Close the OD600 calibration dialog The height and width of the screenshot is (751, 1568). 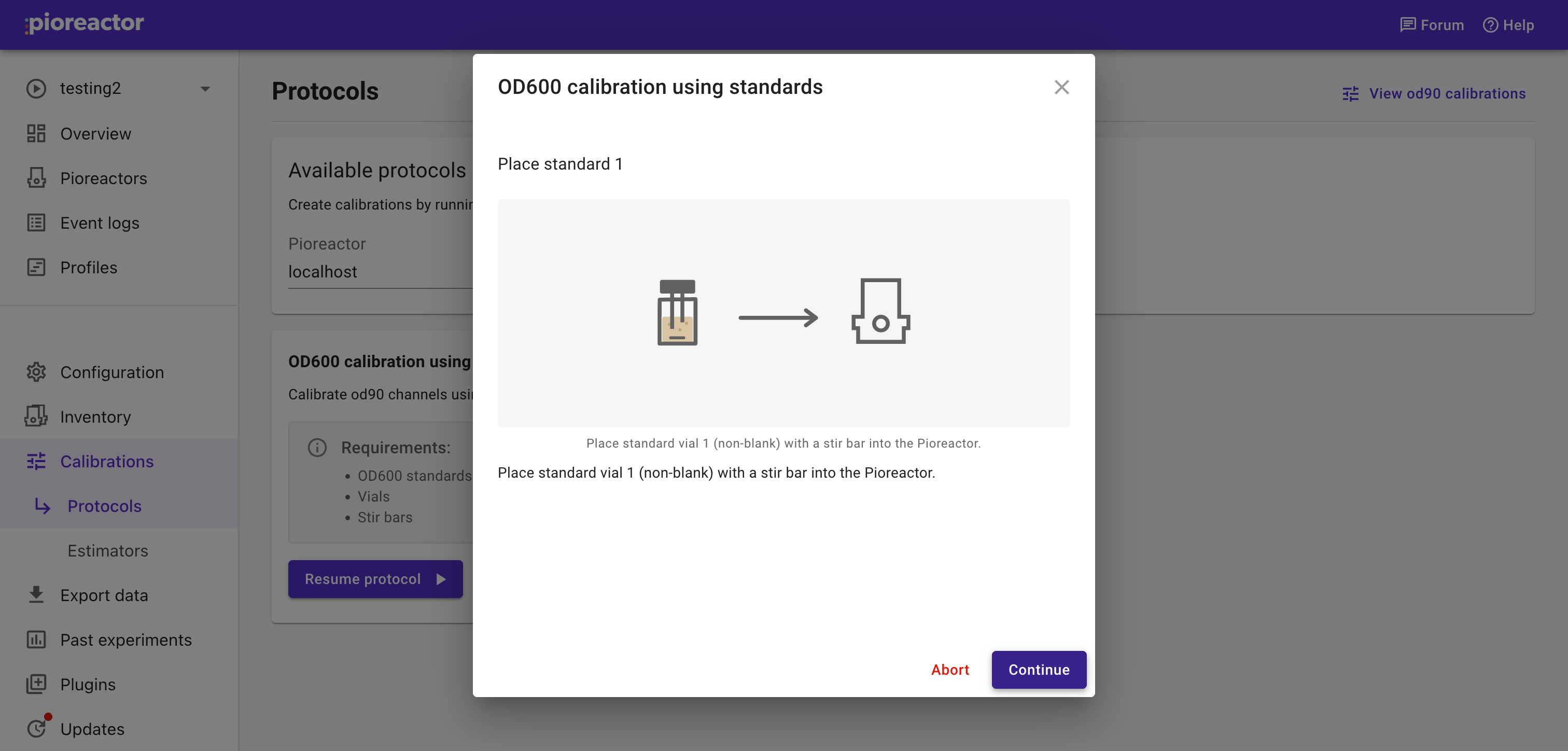[1061, 87]
